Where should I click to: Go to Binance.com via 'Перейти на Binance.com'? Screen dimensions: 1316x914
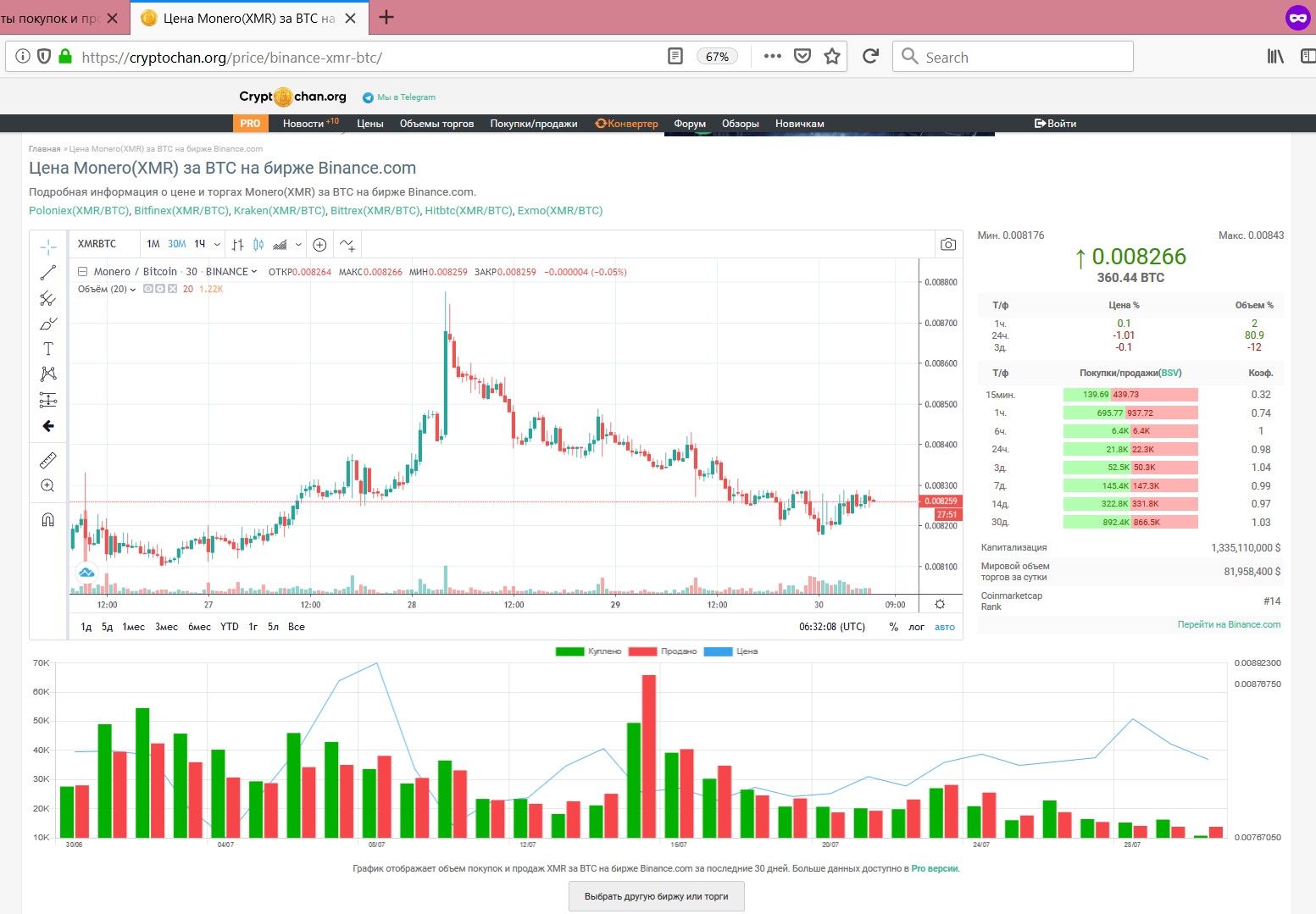pos(1229,624)
